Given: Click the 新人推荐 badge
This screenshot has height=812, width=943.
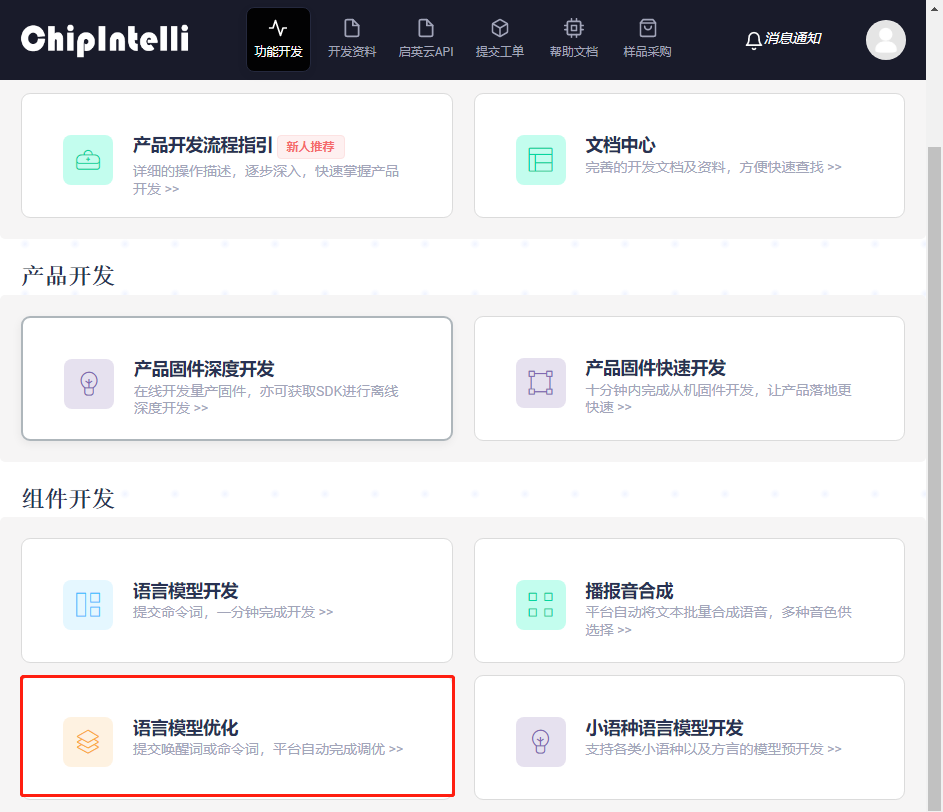Looking at the screenshot, I should (x=311, y=146).
